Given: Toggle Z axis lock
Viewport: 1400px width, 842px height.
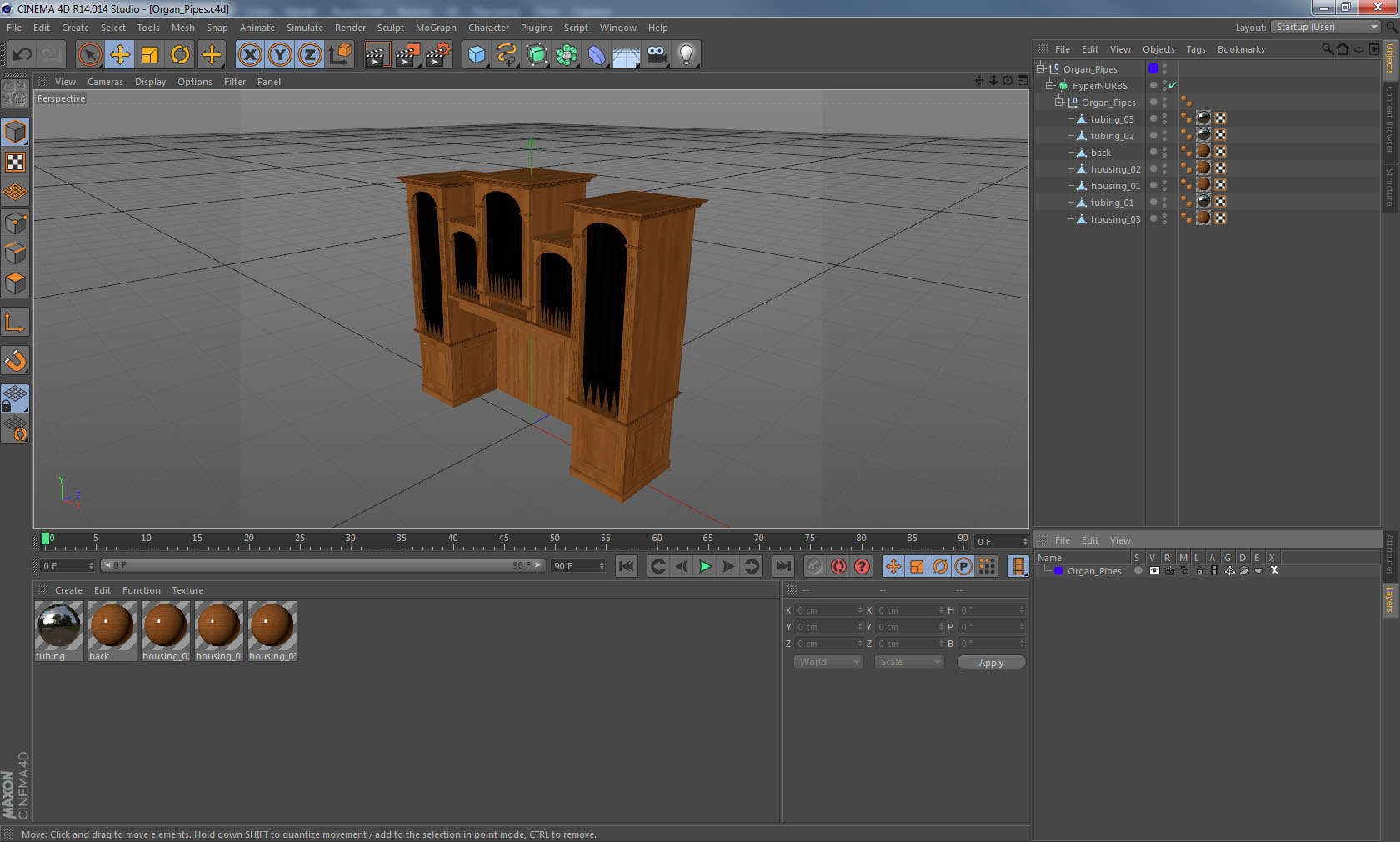Looking at the screenshot, I should 310,55.
